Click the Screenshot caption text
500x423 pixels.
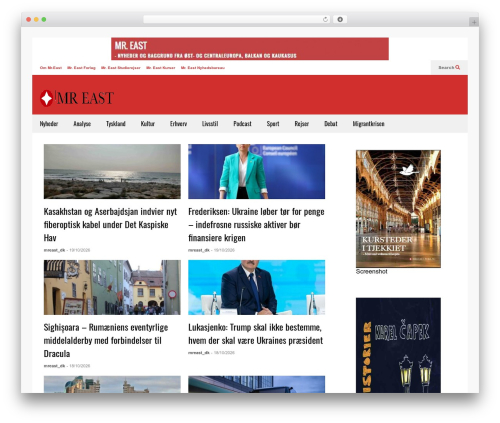pos(371,272)
